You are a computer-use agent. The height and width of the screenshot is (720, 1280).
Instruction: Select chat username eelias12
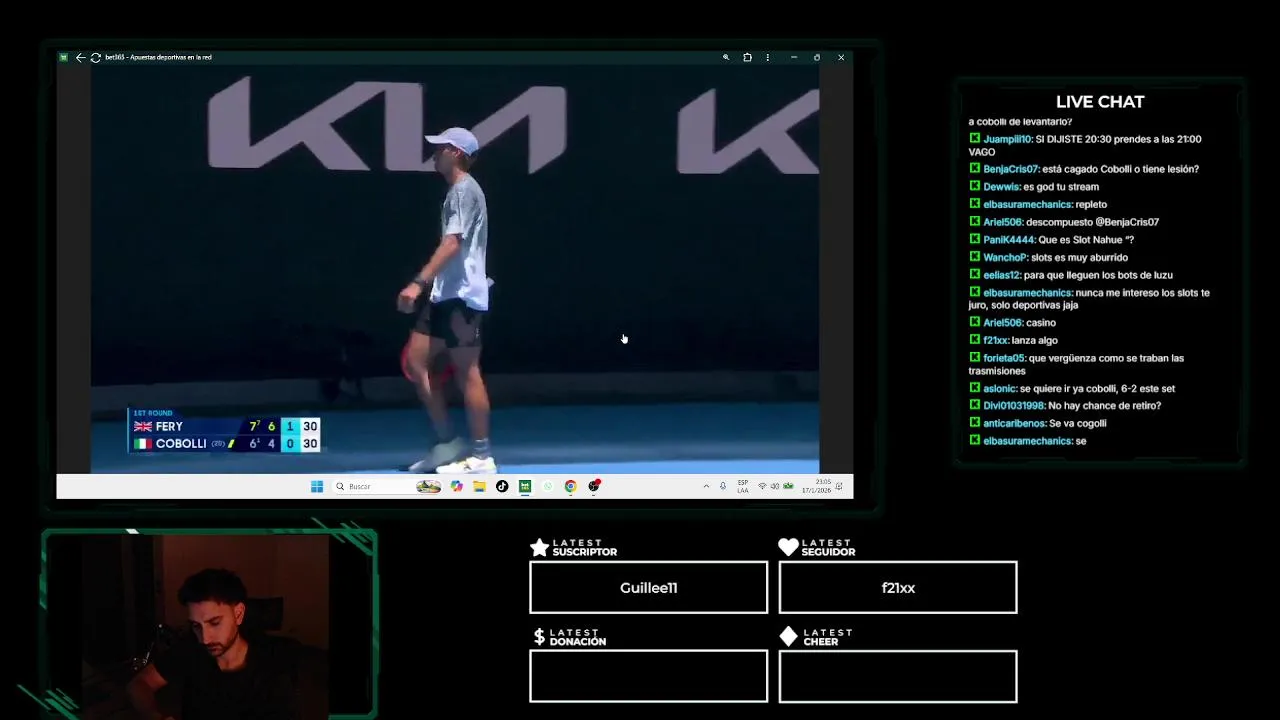coord(1002,275)
